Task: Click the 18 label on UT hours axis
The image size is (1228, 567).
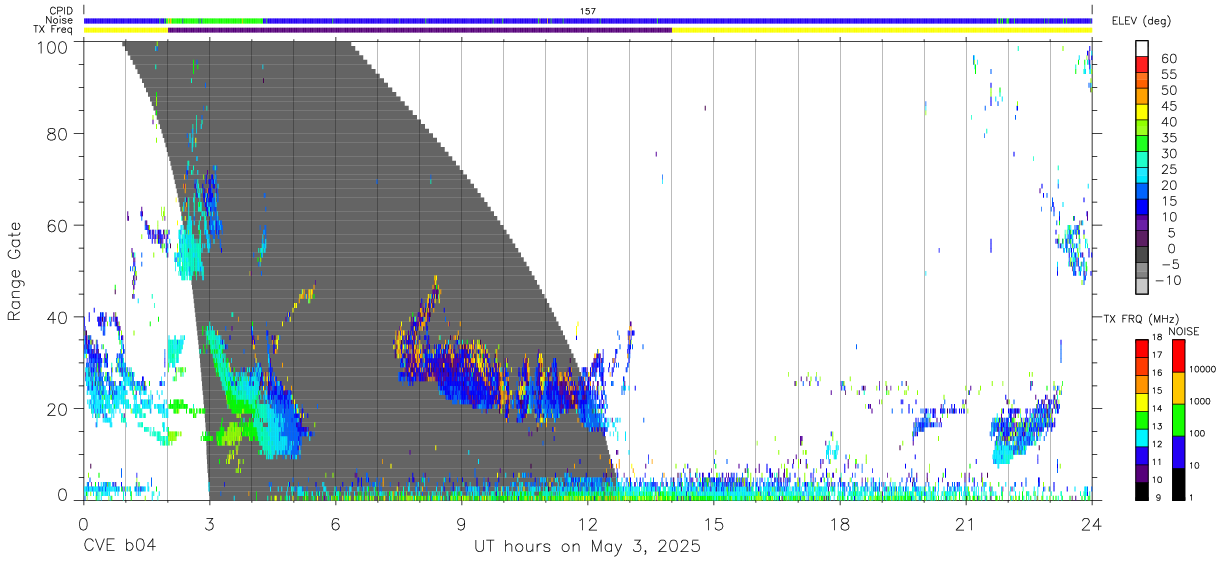Action: click(840, 525)
